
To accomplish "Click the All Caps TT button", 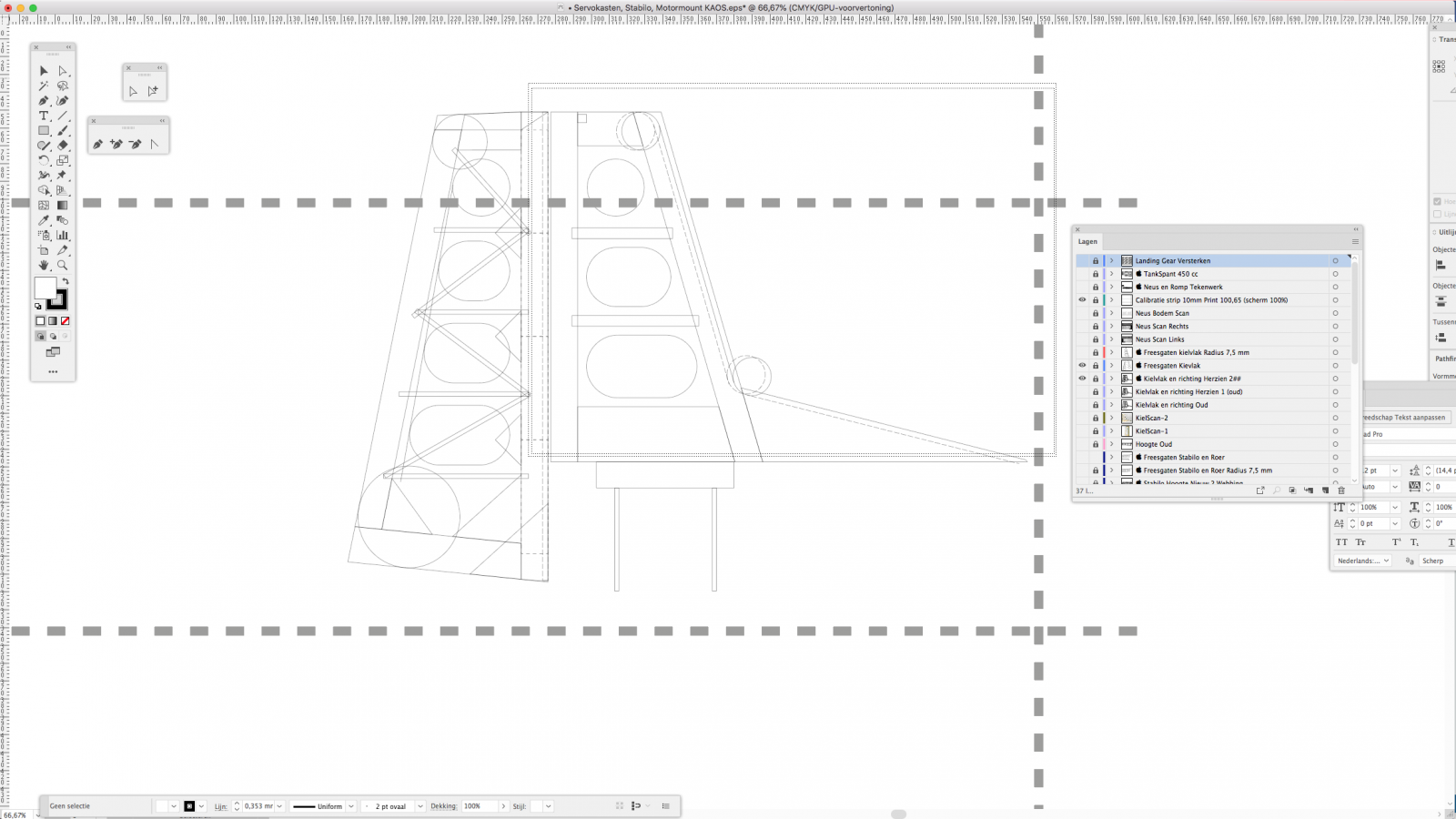I will coord(1341,542).
